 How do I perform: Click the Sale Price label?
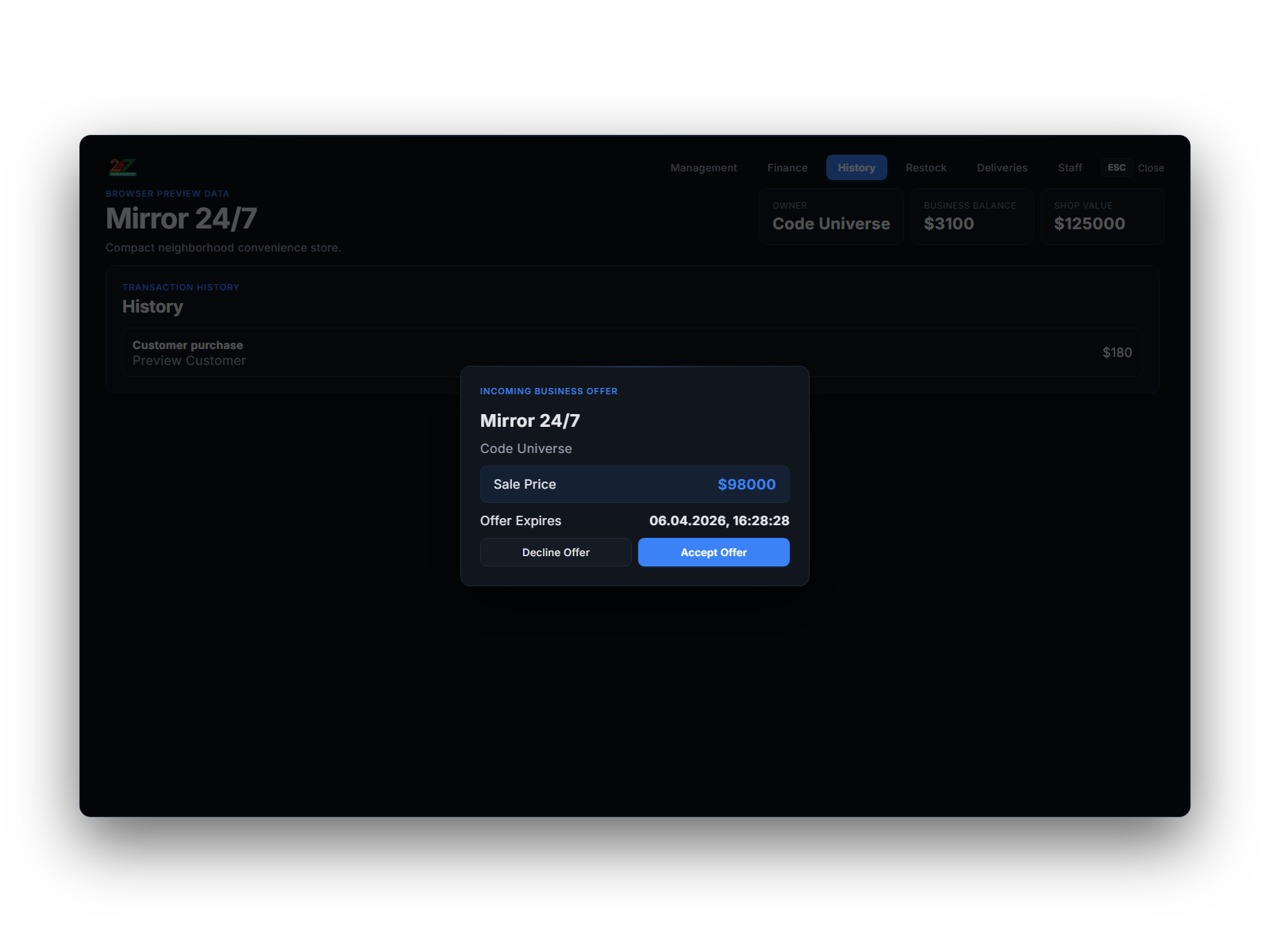point(525,484)
